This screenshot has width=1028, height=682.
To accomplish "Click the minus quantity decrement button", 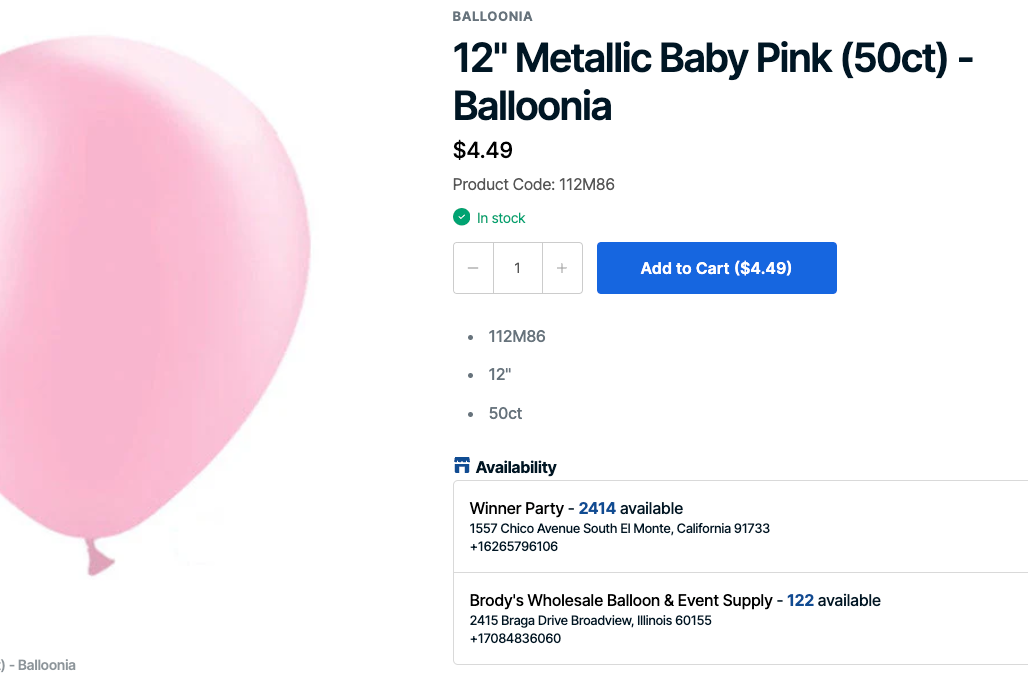I will click(473, 268).
